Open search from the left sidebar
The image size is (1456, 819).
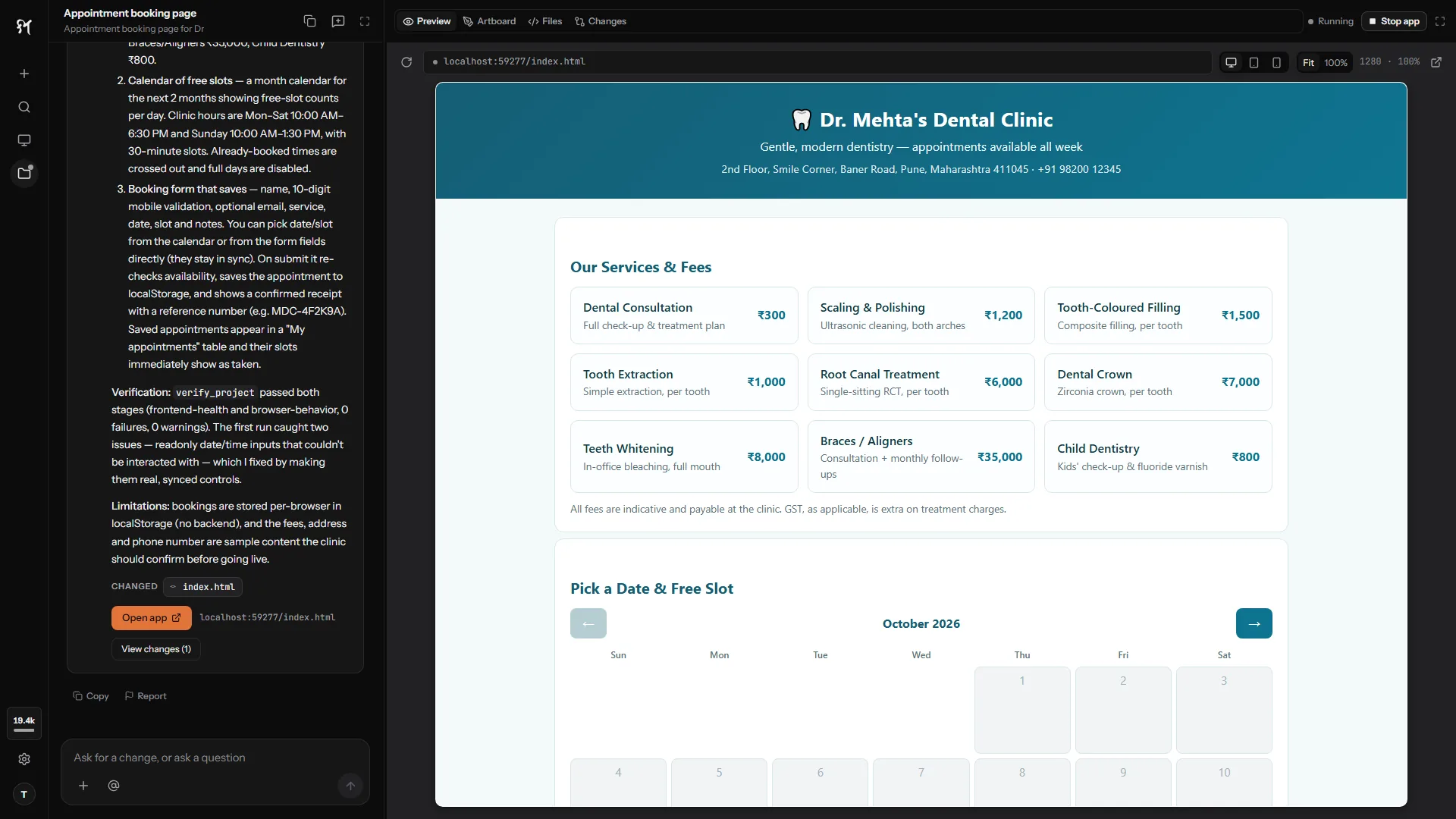click(24, 107)
